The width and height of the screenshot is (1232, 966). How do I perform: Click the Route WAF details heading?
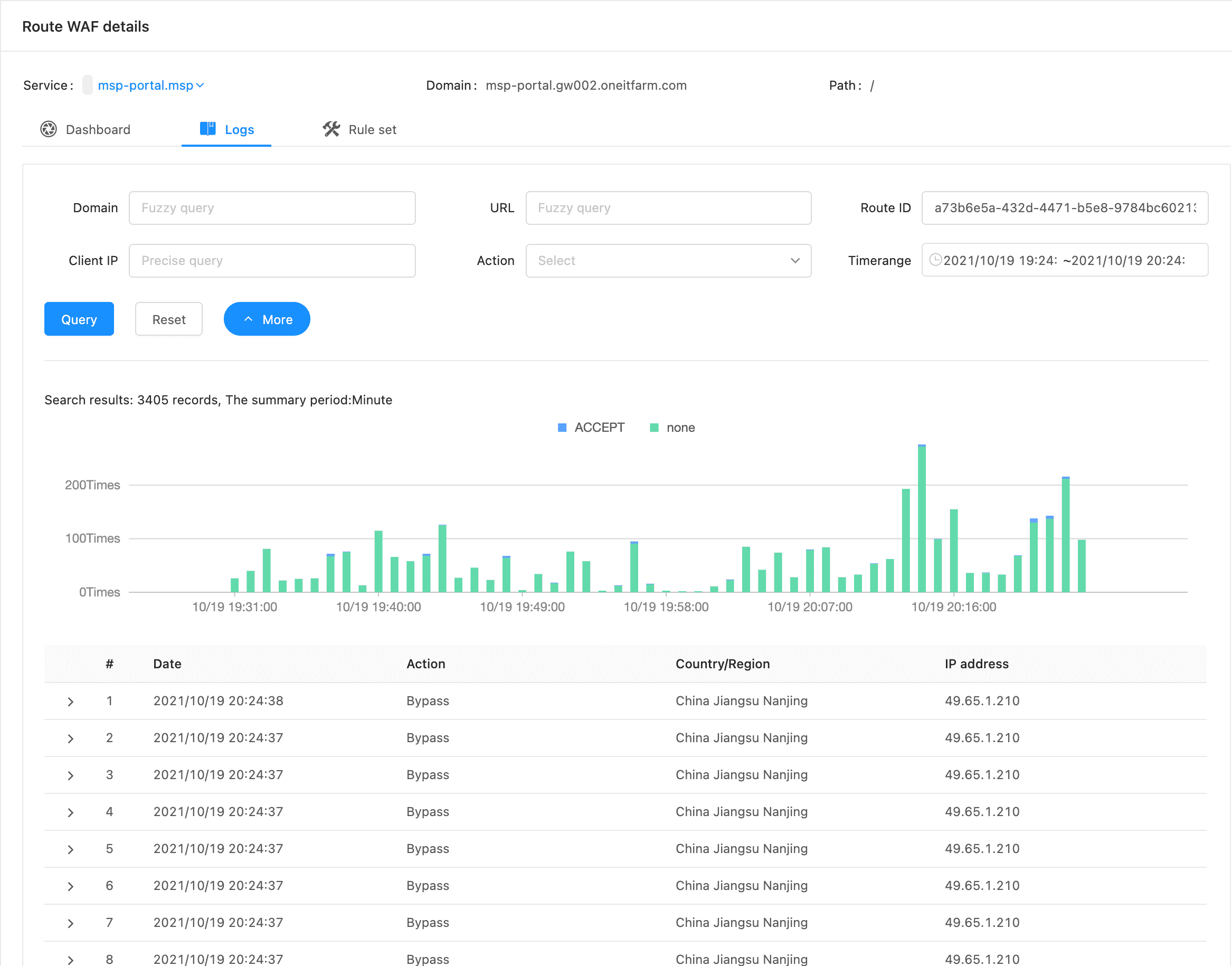pos(86,26)
